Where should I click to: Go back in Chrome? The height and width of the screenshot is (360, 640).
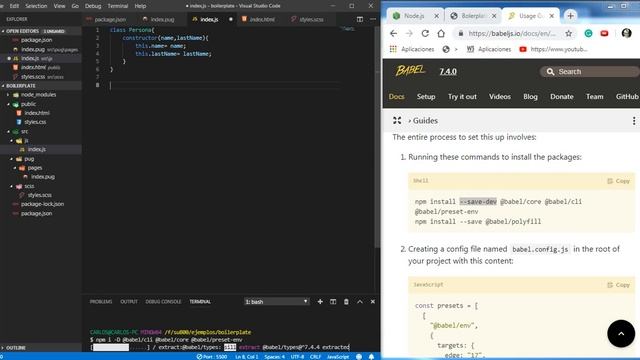393,33
